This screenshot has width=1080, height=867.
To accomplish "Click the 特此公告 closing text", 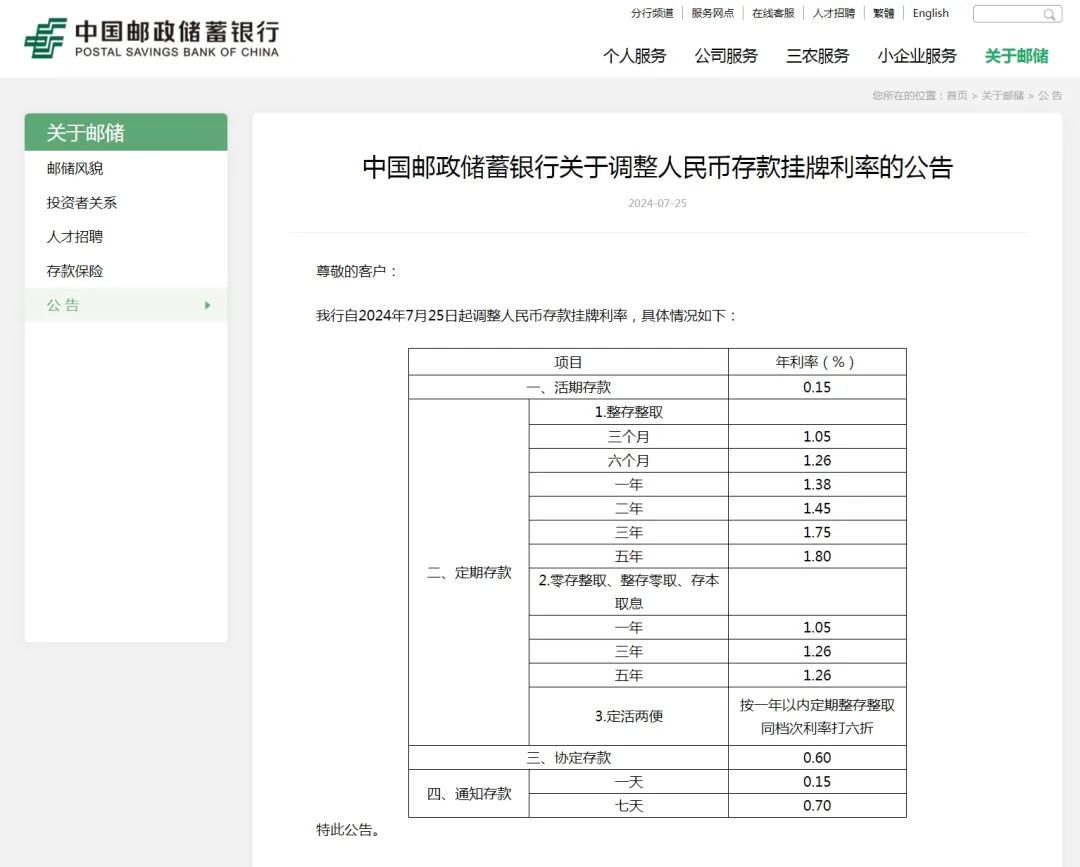I will point(349,831).
